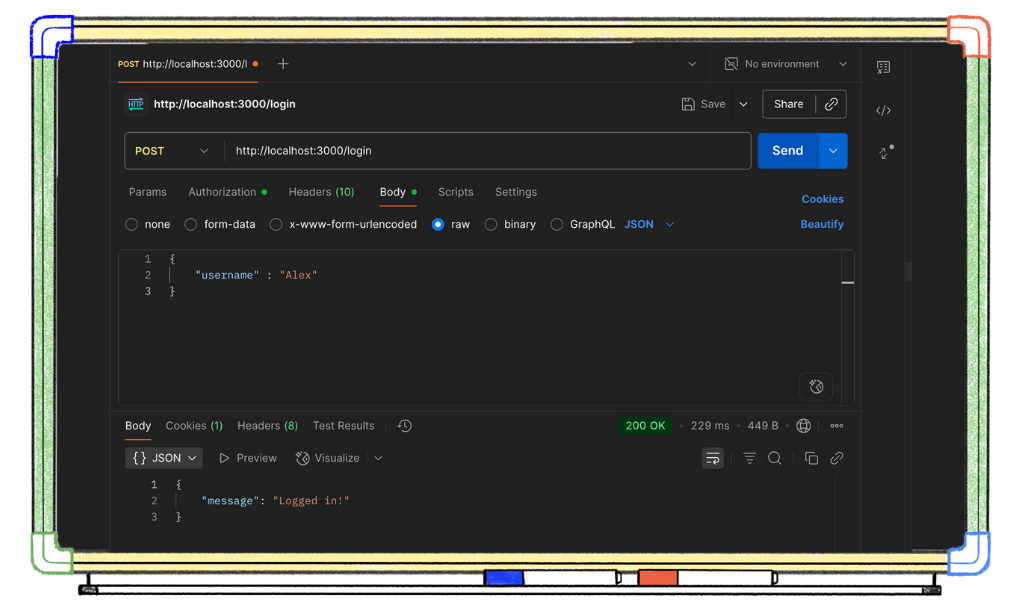This screenshot has height=600, width=1024.
Task: Click the Beautify link
Action: [821, 224]
